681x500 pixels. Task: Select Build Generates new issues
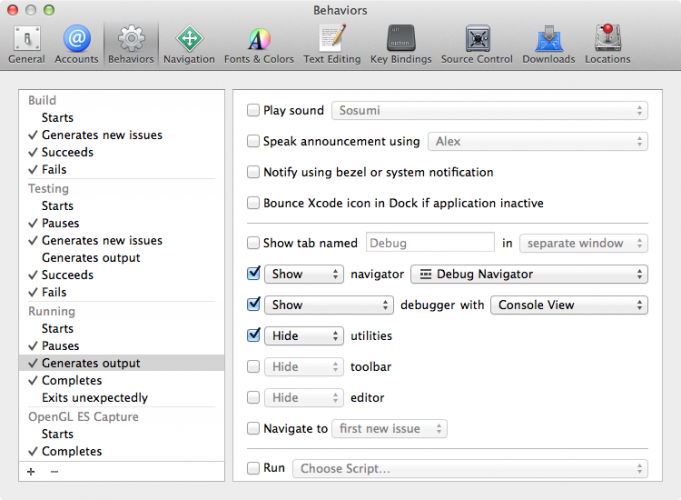tap(122, 135)
